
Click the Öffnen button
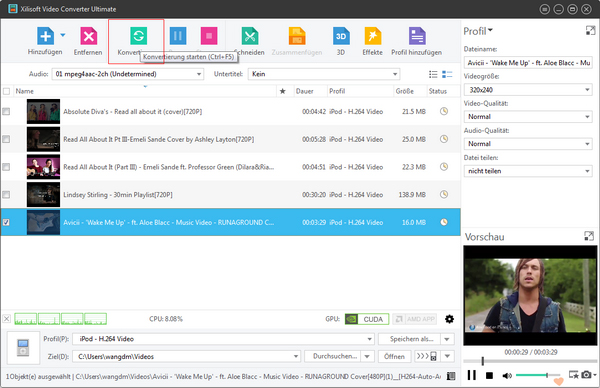coord(395,357)
